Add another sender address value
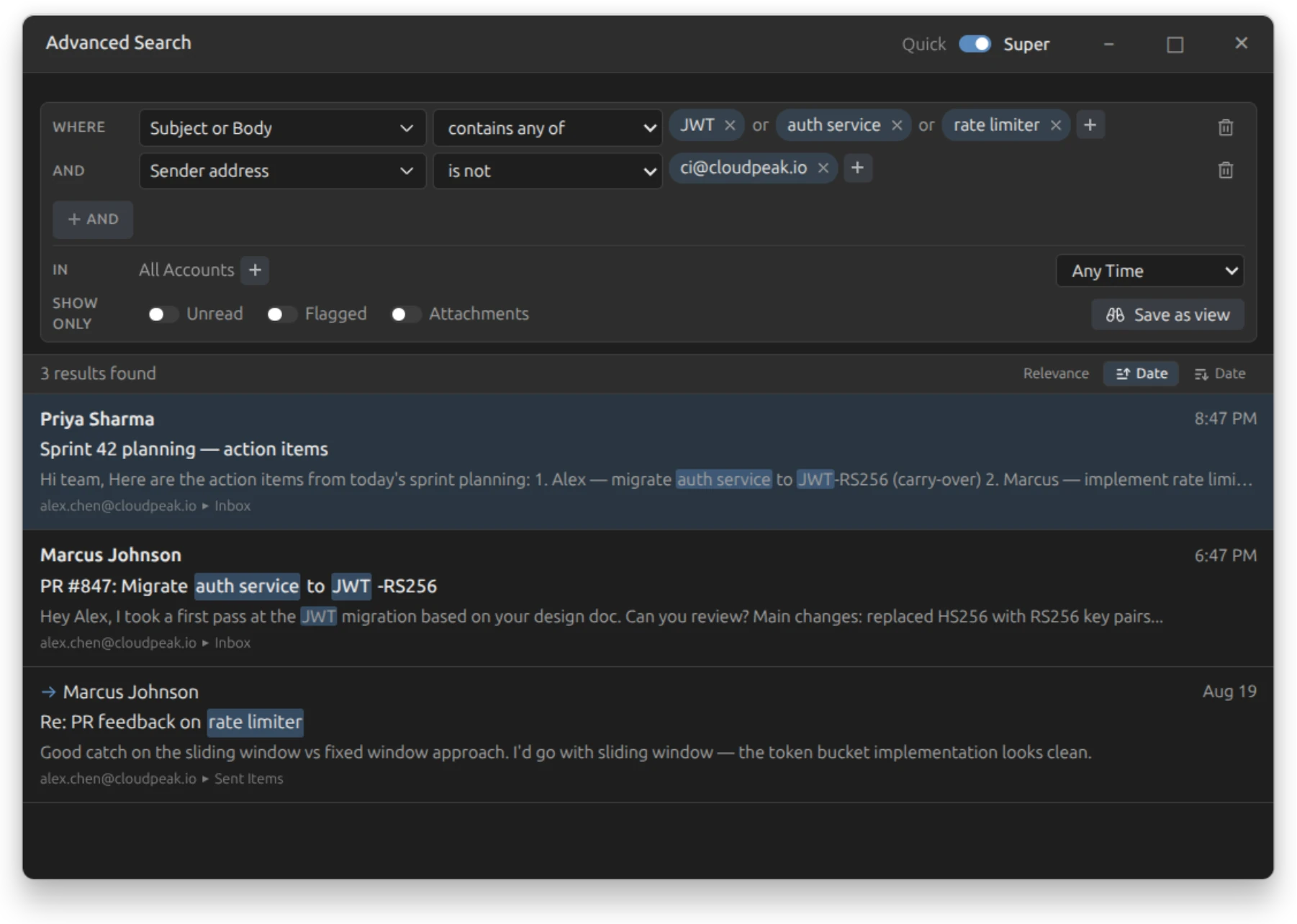This screenshot has width=1297, height=924. point(857,168)
